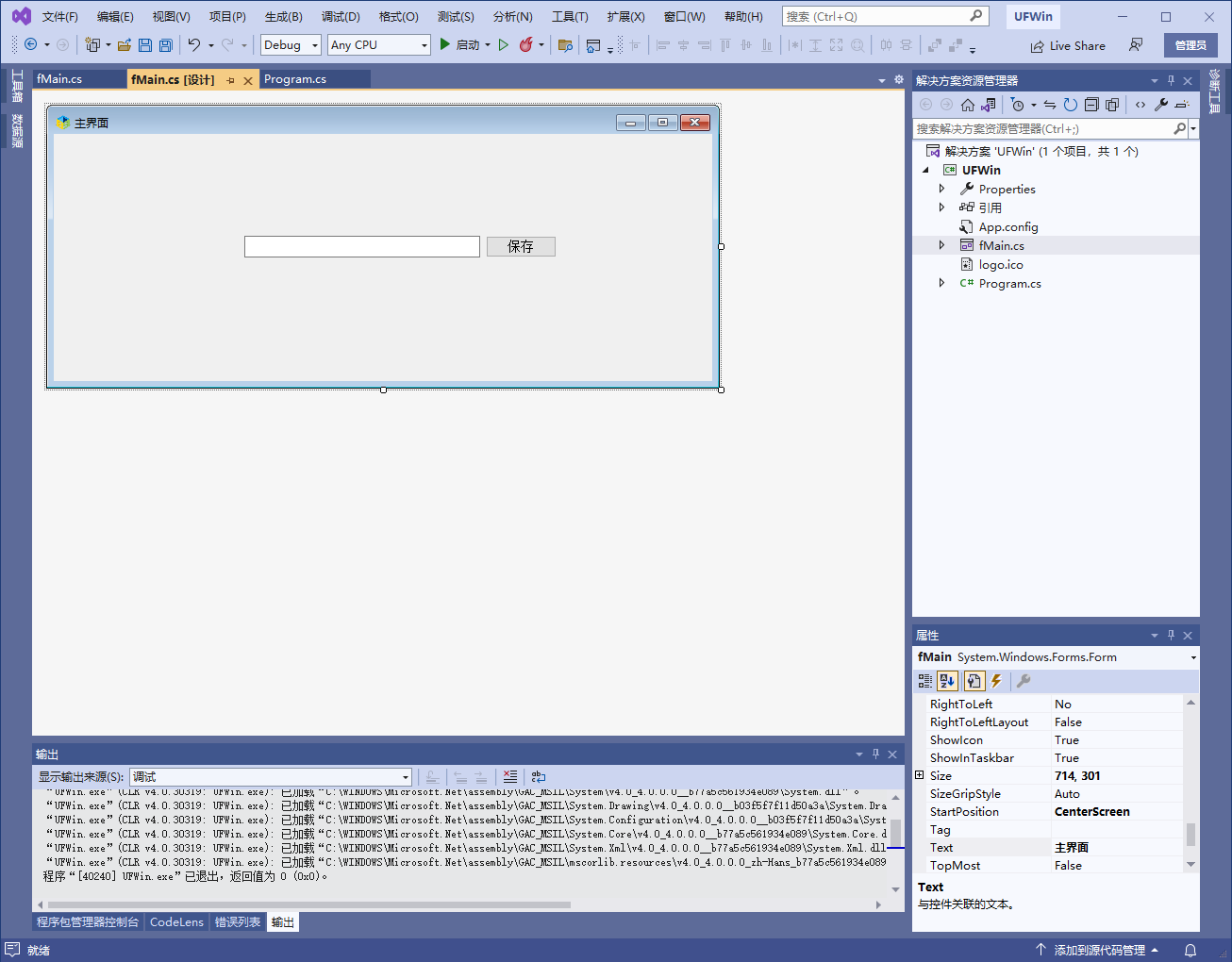The width and height of the screenshot is (1232, 962).
Task: Click the Send Feedback icon beside Live Share
Action: click(x=1136, y=44)
